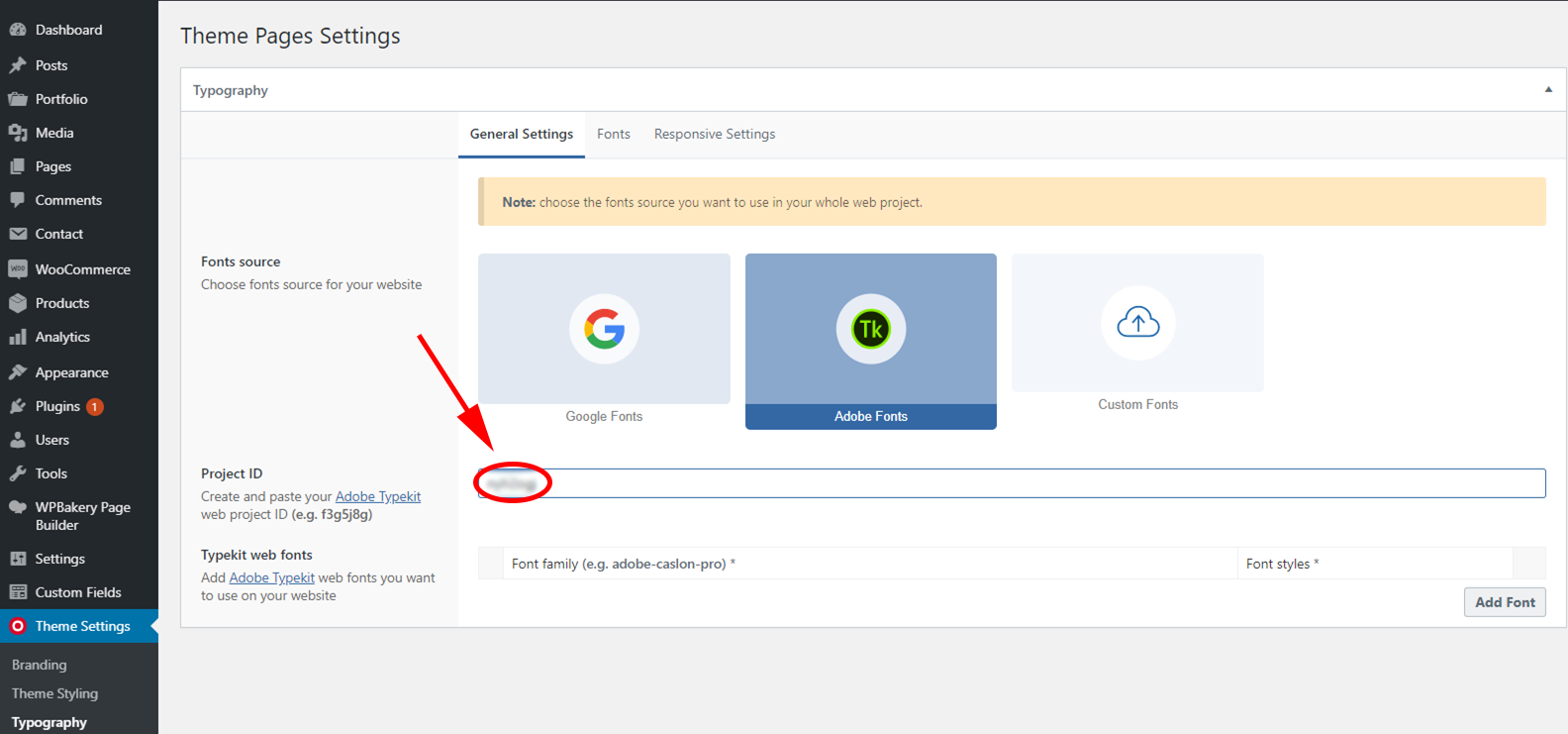Switch to the General Settings tab
The width and height of the screenshot is (1568, 734).
tap(522, 134)
